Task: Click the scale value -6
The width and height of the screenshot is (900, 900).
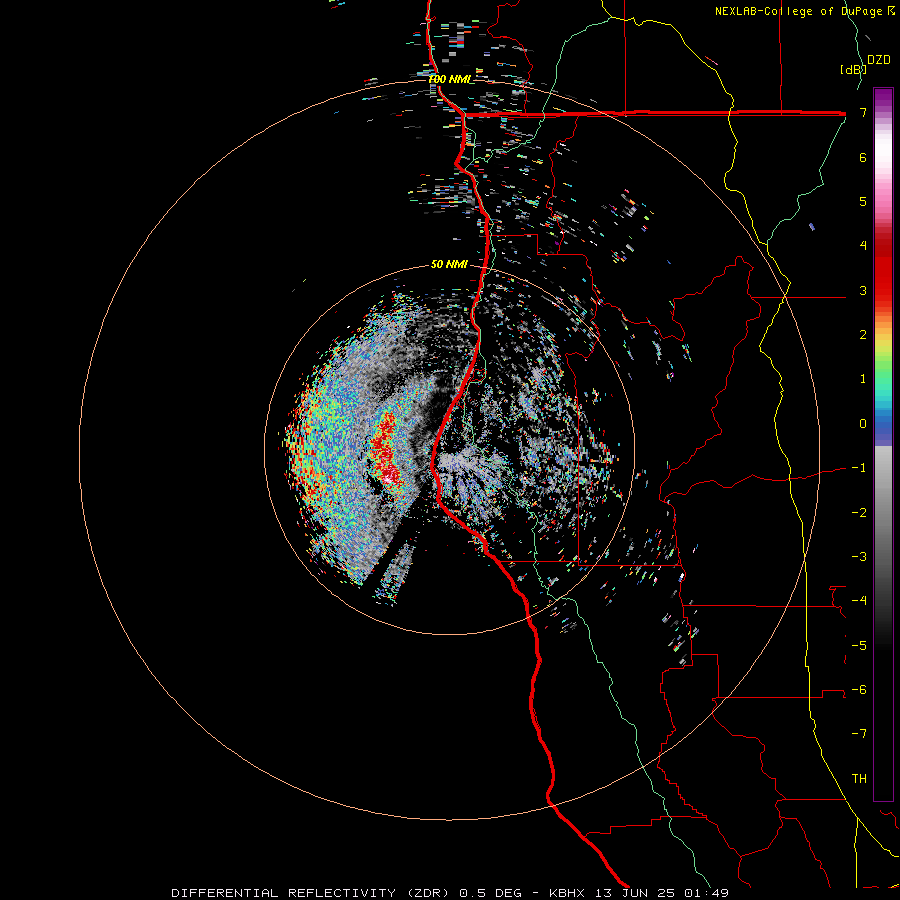Action: [859, 690]
